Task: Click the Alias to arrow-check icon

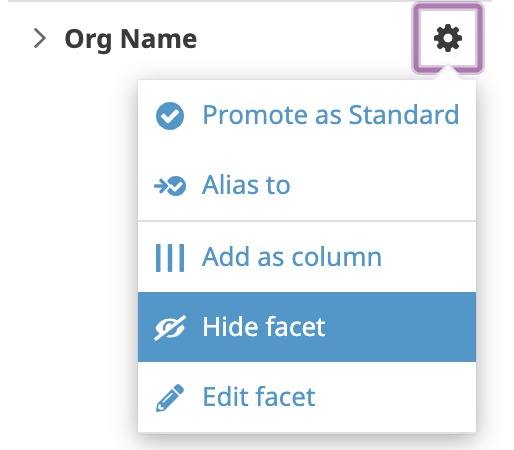Action: pyautogui.click(x=170, y=186)
